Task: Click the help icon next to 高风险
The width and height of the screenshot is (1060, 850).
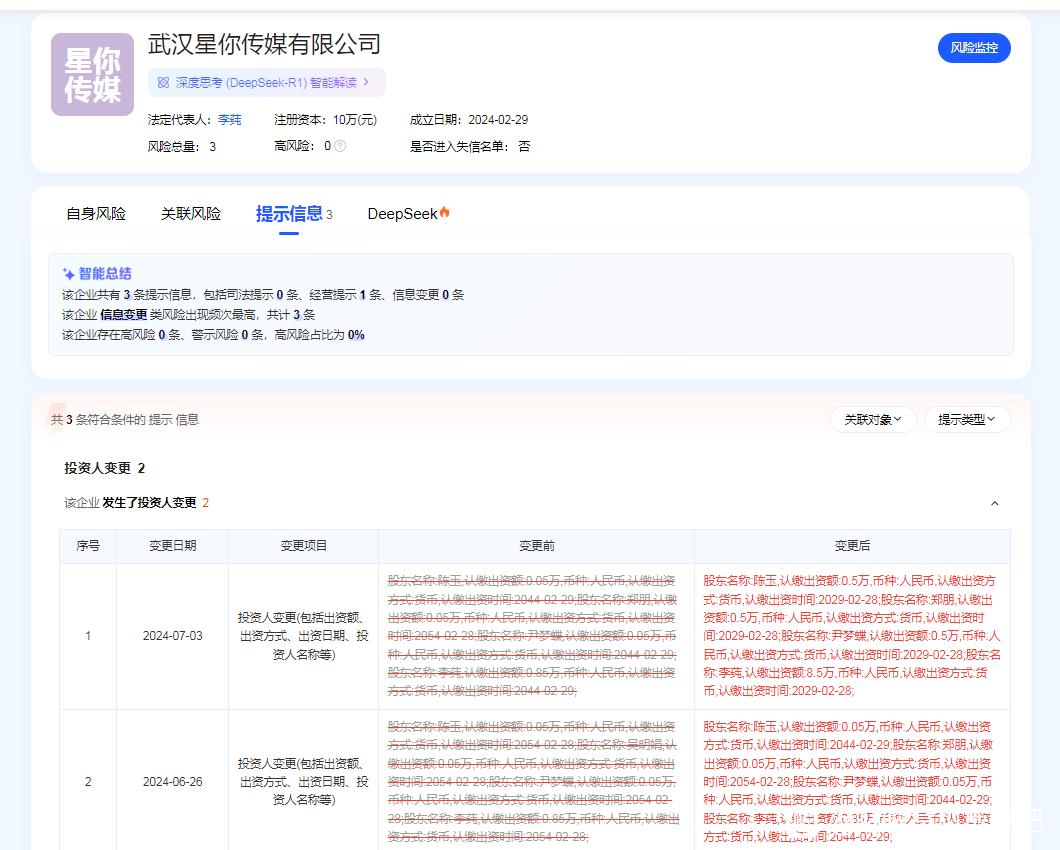Action: pos(340,146)
